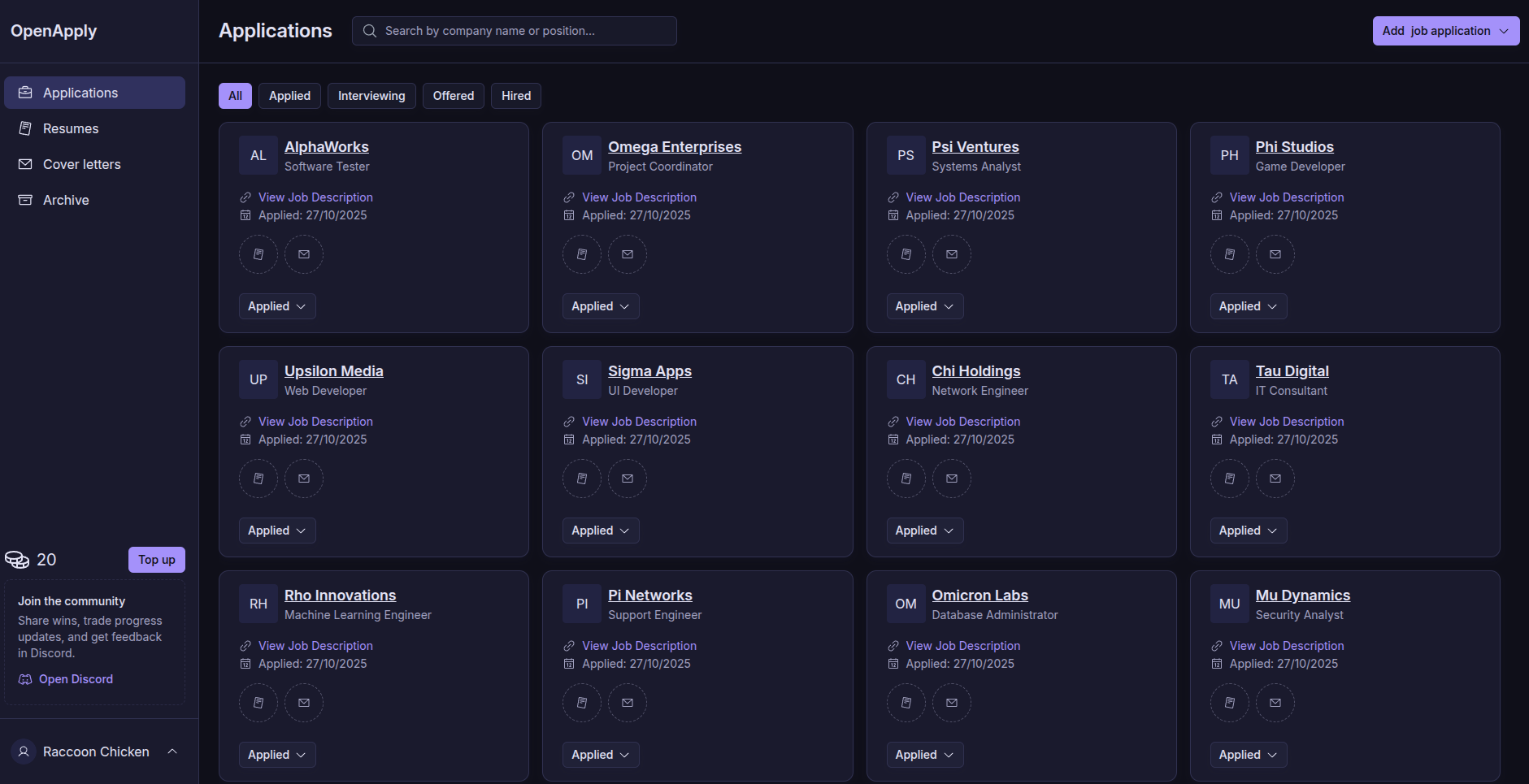This screenshot has width=1529, height=784.
Task: Click the Archive box icon in sidebar
Action: 26,200
